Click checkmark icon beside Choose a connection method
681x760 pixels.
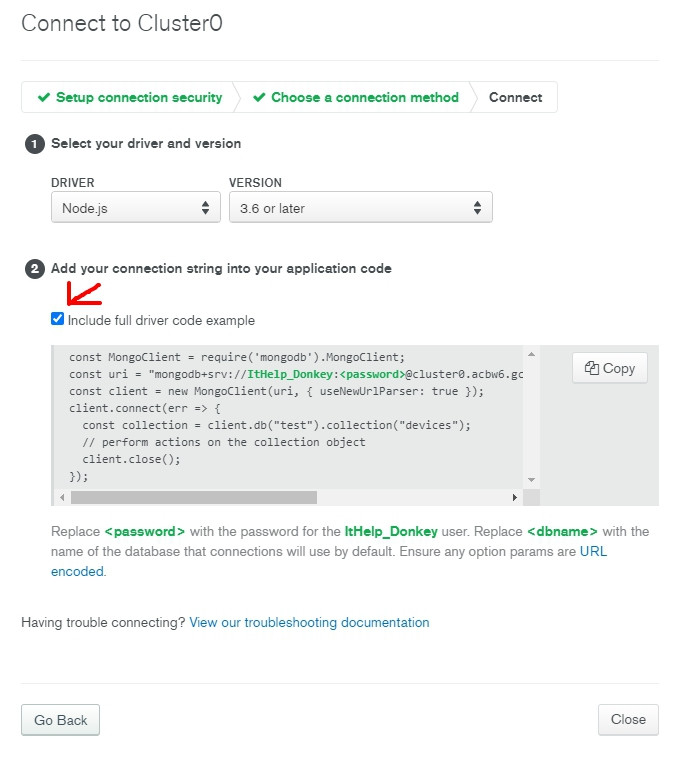point(260,98)
